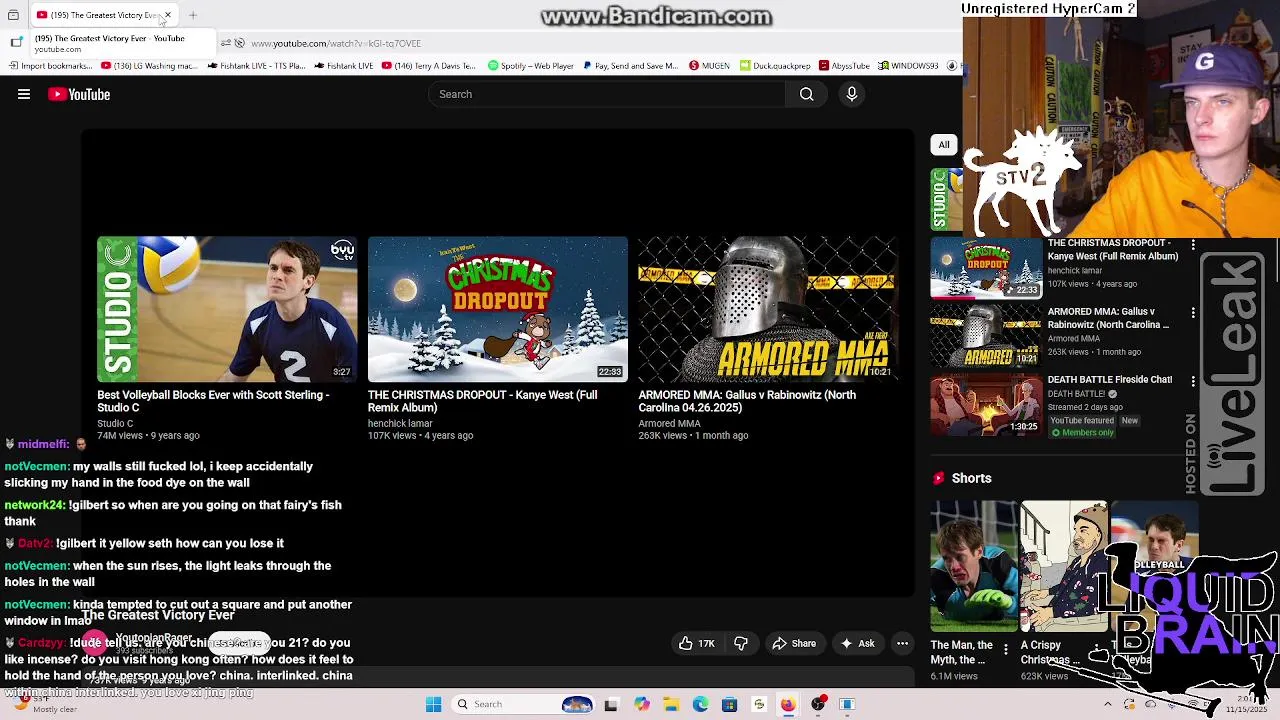Open Windows Start menu

433,704
